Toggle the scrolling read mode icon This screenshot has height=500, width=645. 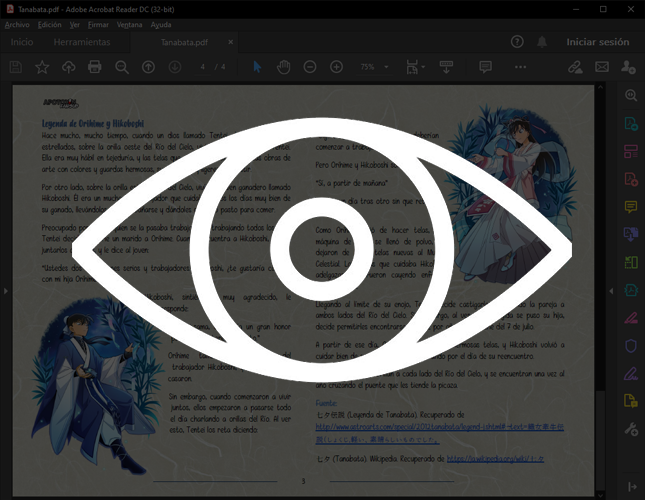446,67
